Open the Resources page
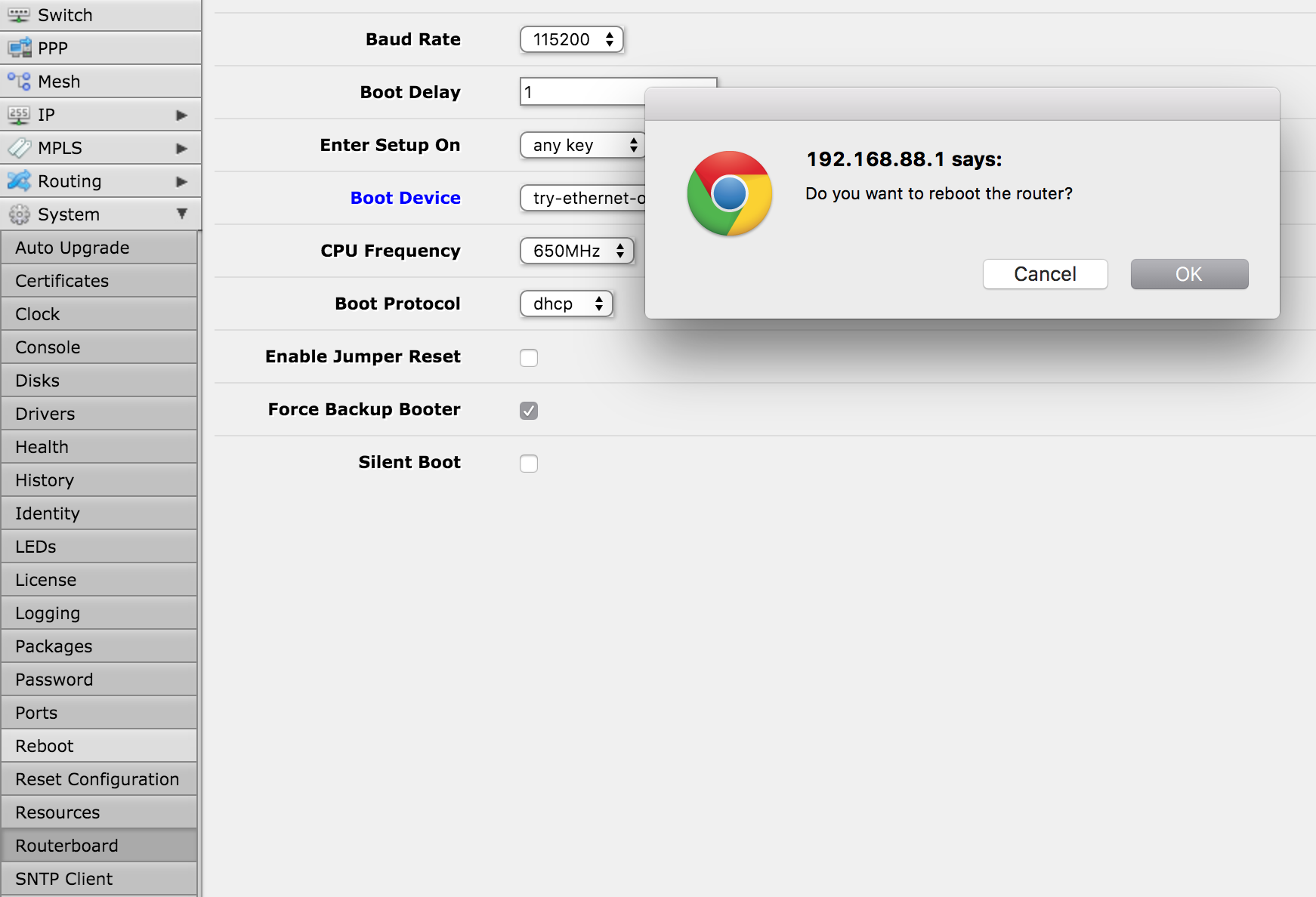Image resolution: width=1316 pixels, height=897 pixels. (99, 812)
